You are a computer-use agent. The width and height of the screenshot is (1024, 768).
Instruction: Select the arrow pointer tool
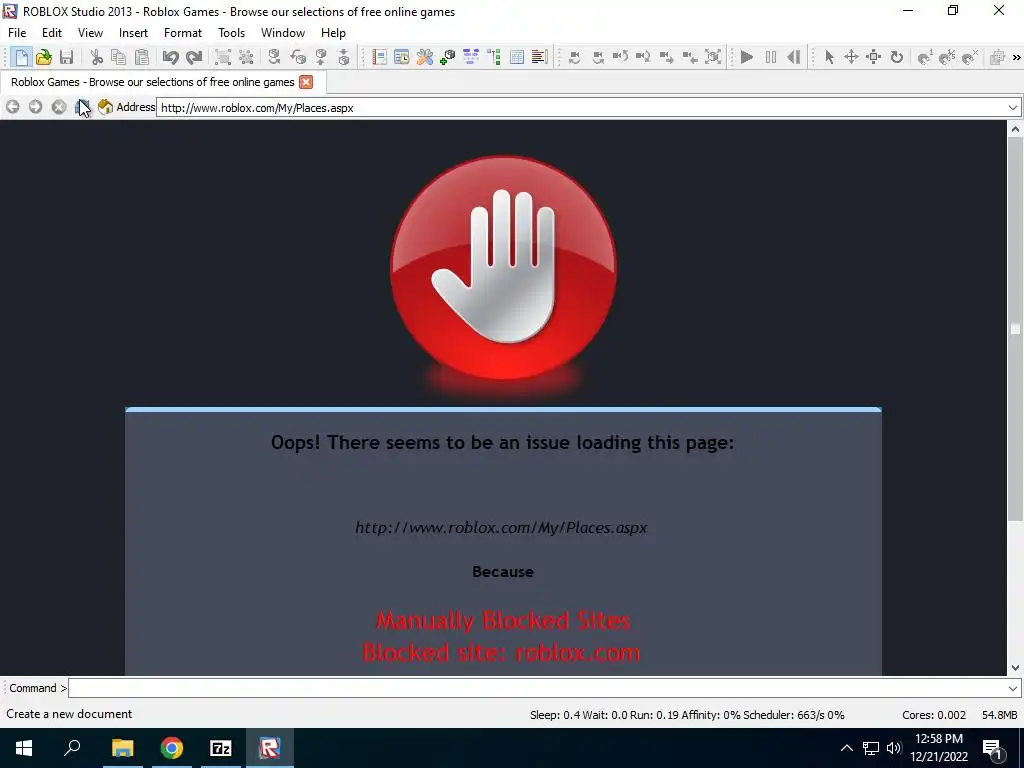pyautogui.click(x=829, y=57)
